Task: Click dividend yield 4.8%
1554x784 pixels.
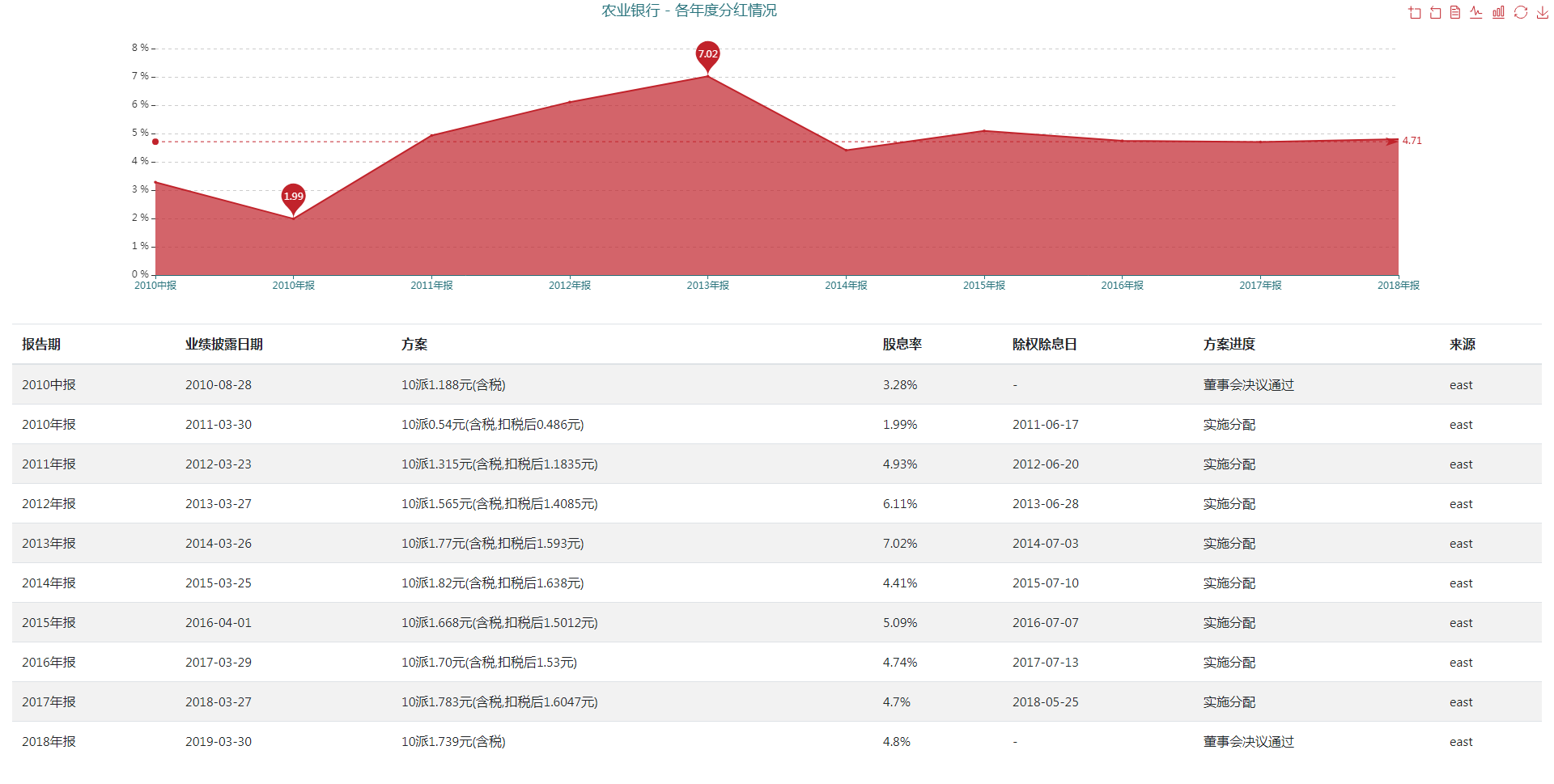Action: click(x=897, y=742)
